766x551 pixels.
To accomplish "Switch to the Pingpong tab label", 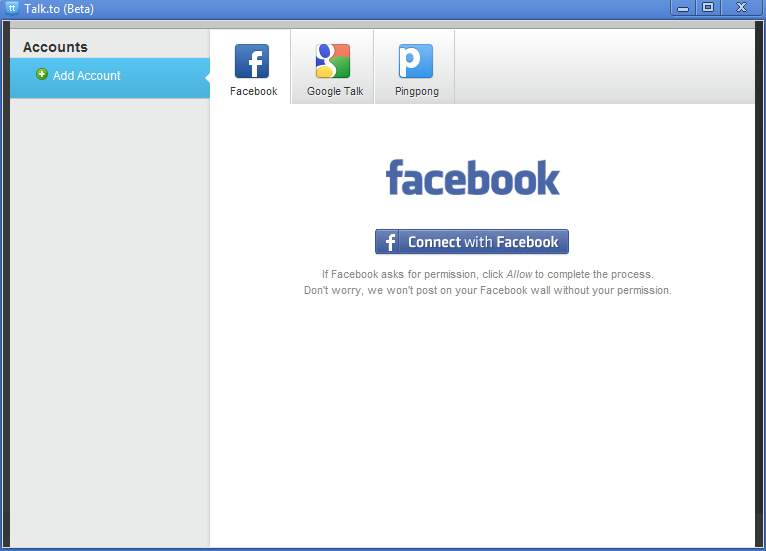I will coord(417,91).
